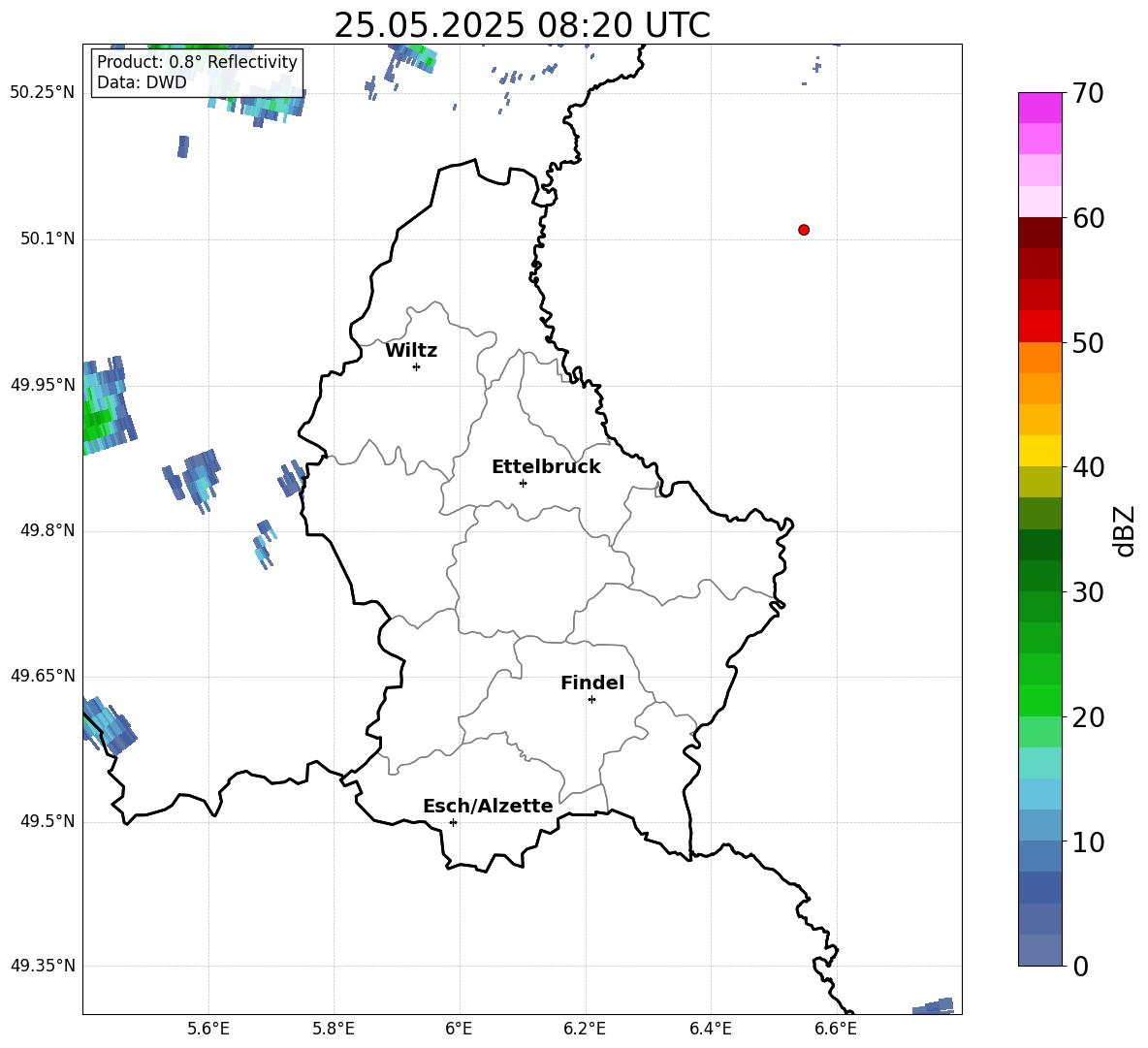
Task: Click the 49.8°N latitude label
Action: (47, 530)
